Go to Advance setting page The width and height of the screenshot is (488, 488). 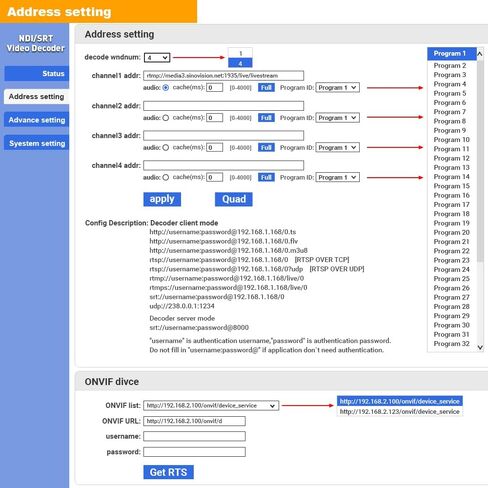click(x=37, y=120)
